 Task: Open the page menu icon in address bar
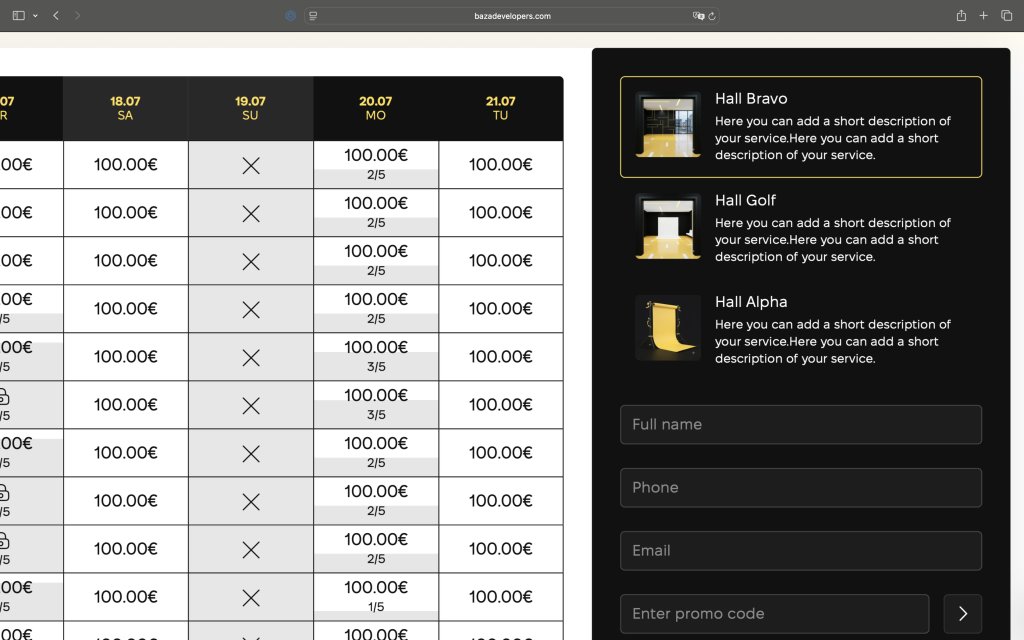click(313, 16)
